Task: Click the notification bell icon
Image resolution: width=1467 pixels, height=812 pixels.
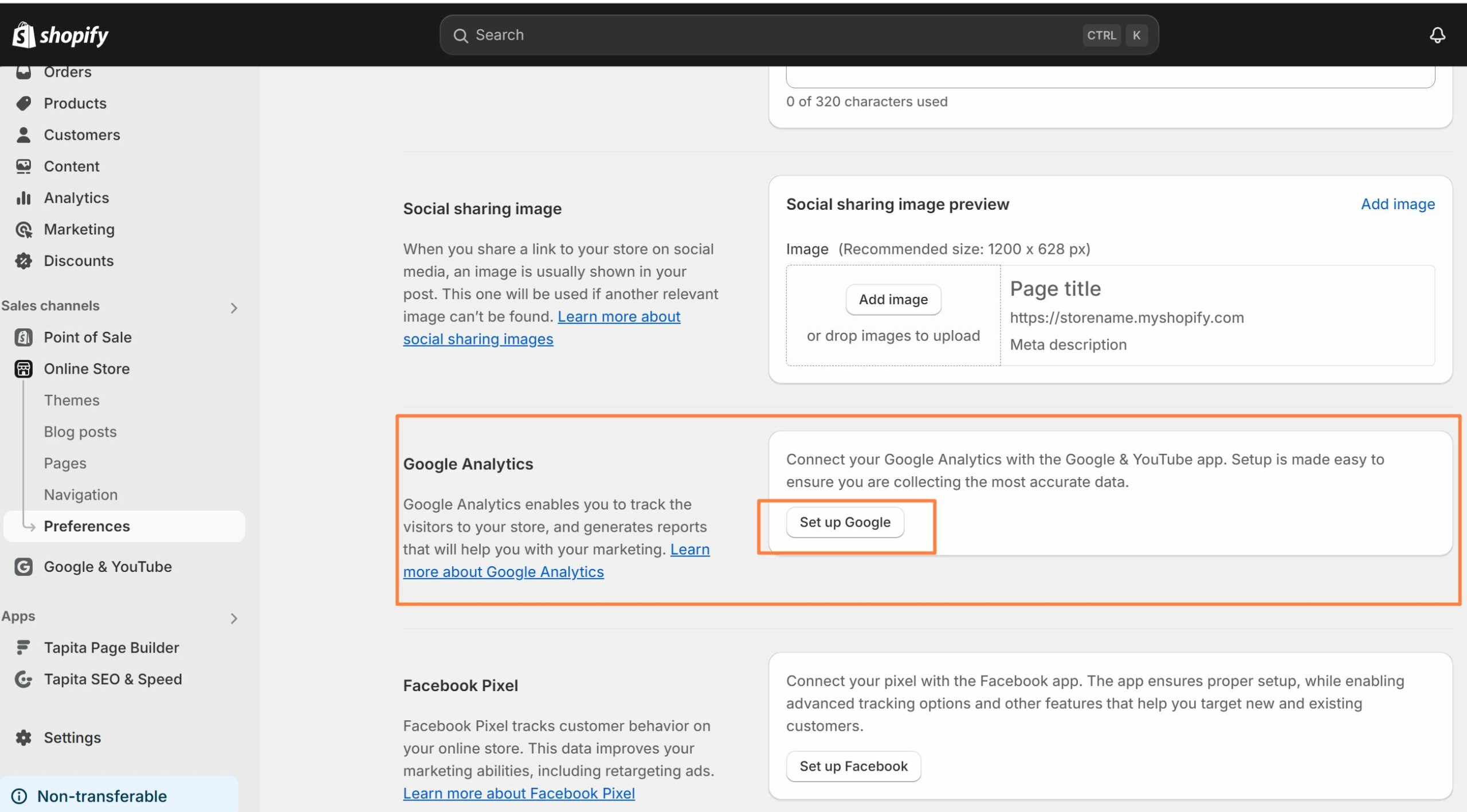Action: [1437, 34]
